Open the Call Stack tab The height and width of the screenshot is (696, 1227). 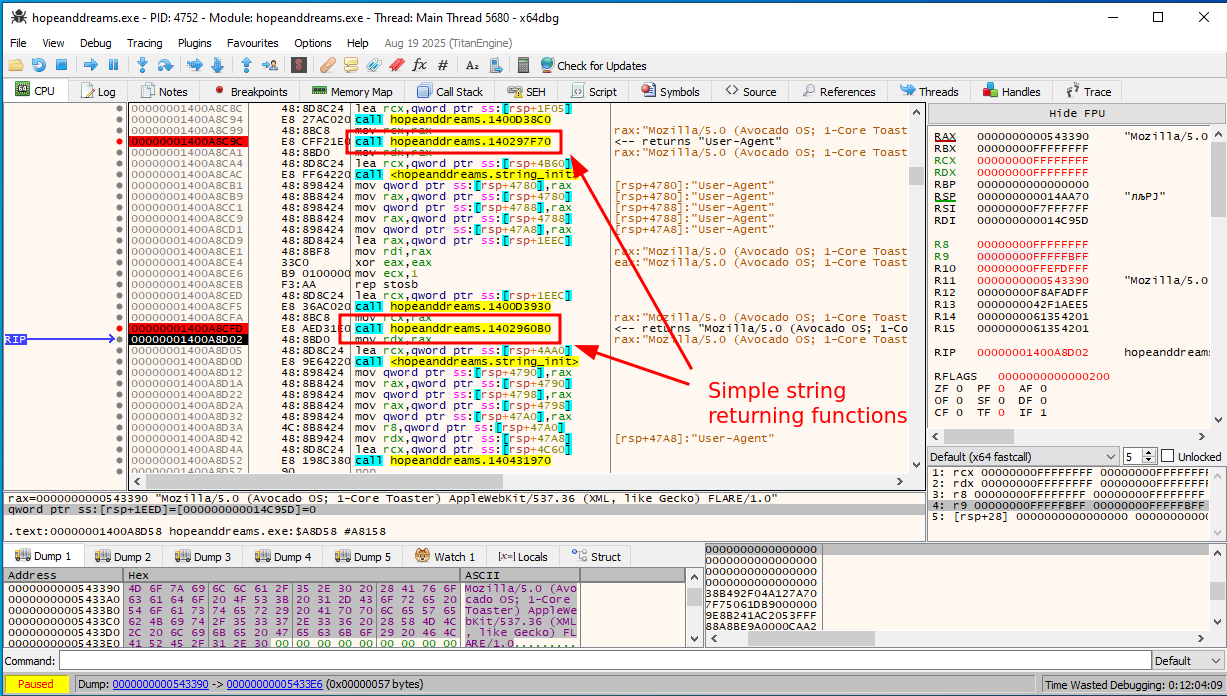(450, 91)
